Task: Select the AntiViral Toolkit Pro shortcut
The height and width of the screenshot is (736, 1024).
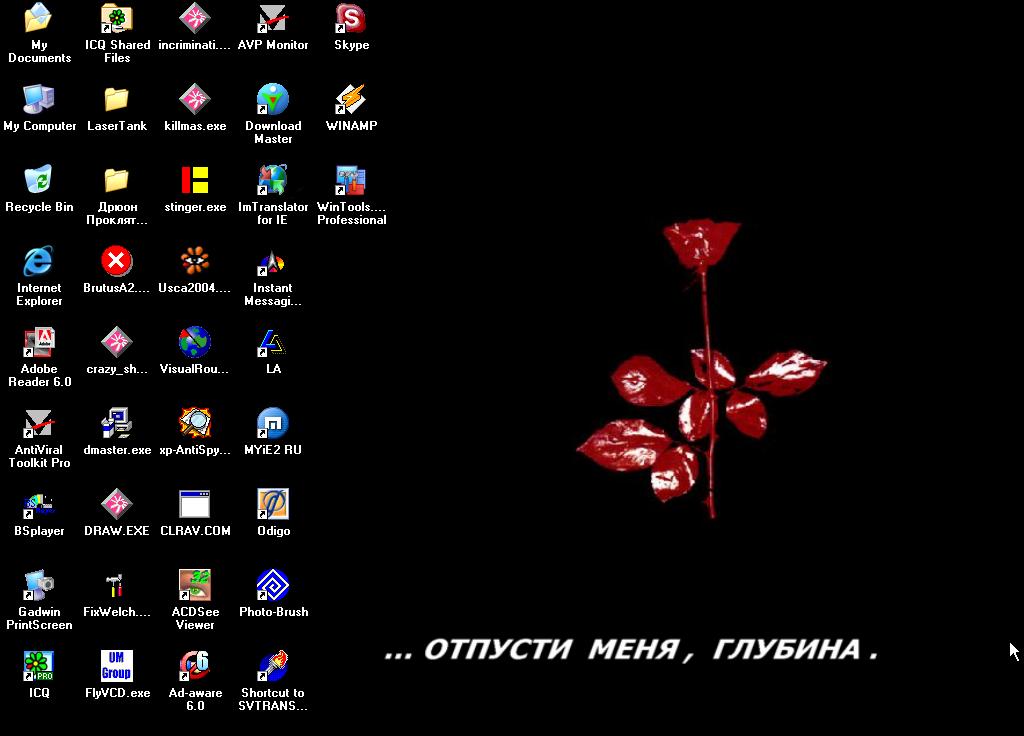Action: [x=39, y=423]
